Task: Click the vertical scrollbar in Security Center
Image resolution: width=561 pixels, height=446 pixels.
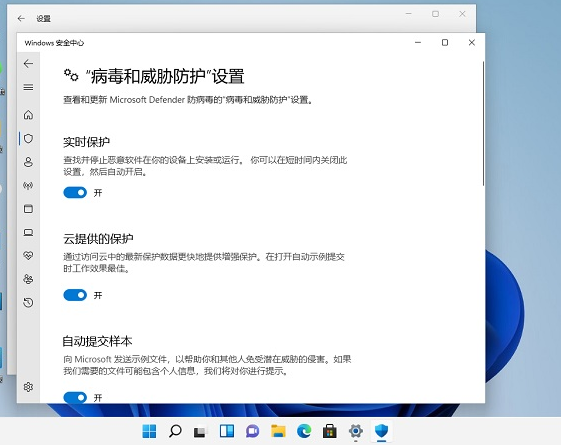Action: (x=483, y=123)
